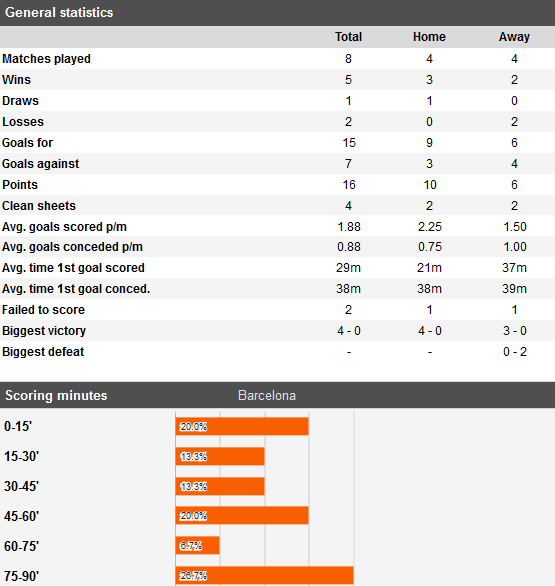
Task: Click the Total column header
Action: pyautogui.click(x=348, y=37)
